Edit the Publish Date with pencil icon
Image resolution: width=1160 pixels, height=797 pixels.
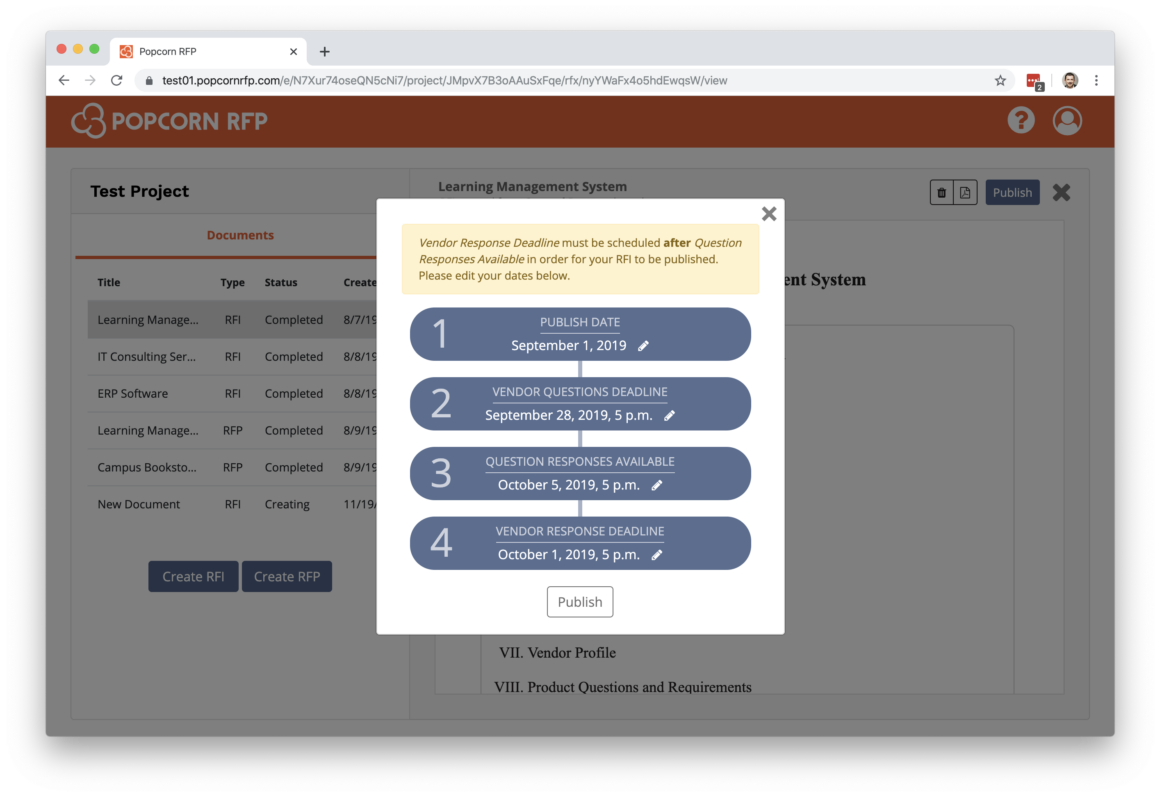(x=641, y=344)
